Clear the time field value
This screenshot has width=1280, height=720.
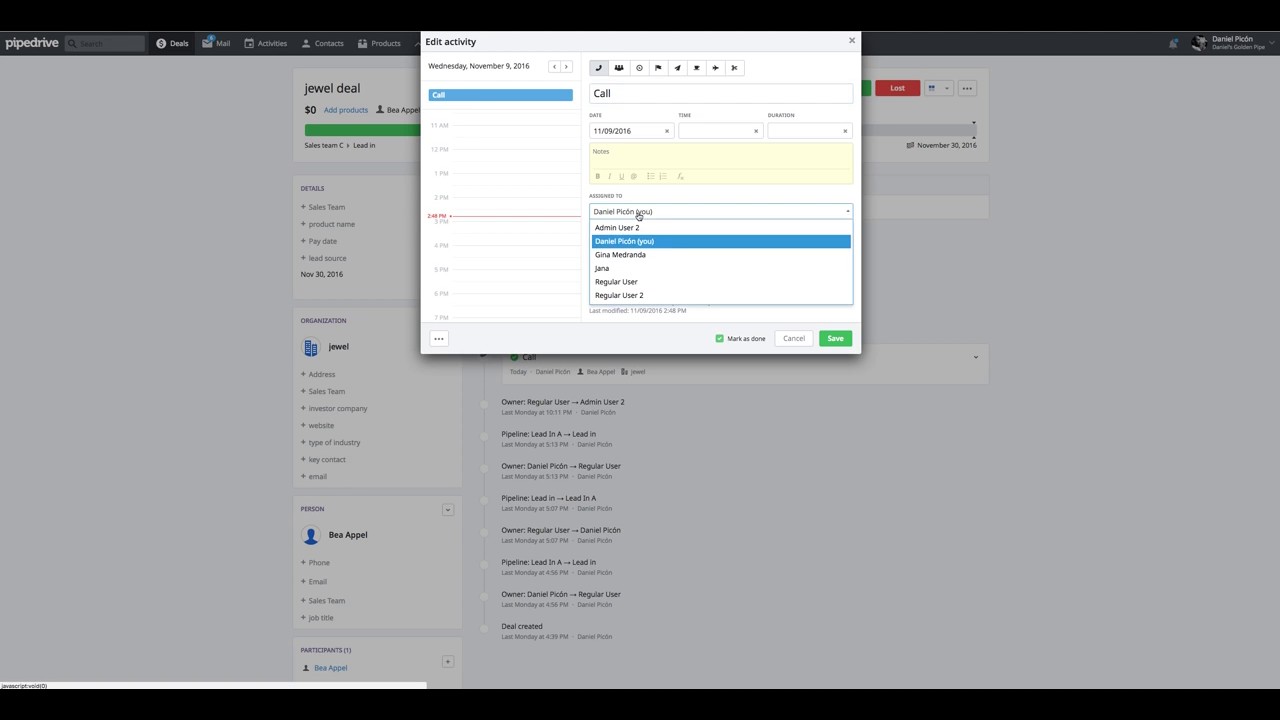756,131
